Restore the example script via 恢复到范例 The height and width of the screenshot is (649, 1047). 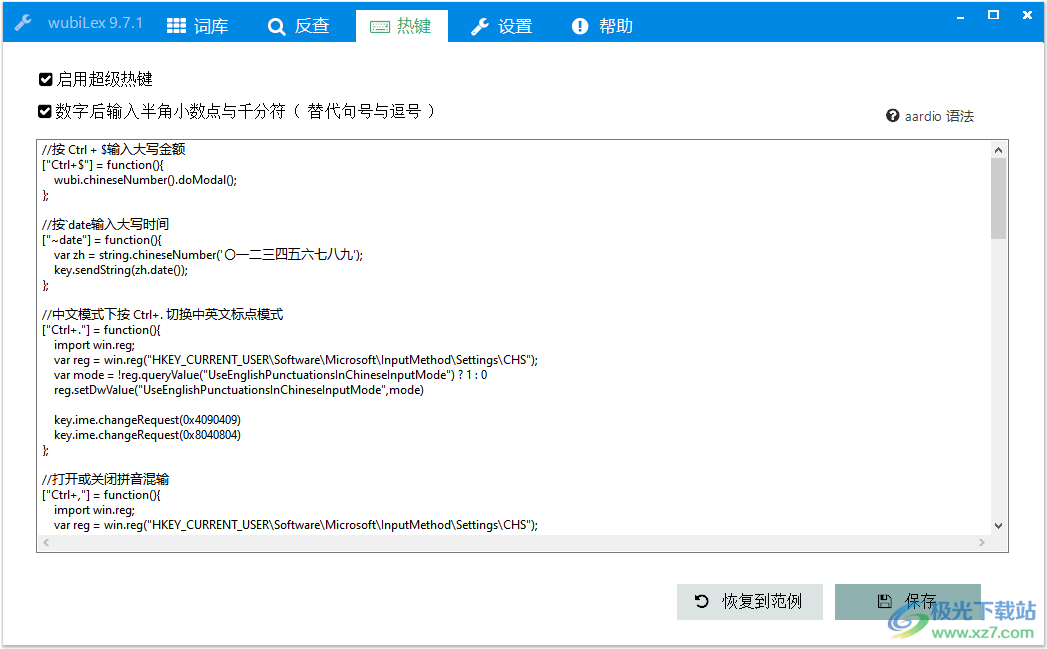point(749,601)
